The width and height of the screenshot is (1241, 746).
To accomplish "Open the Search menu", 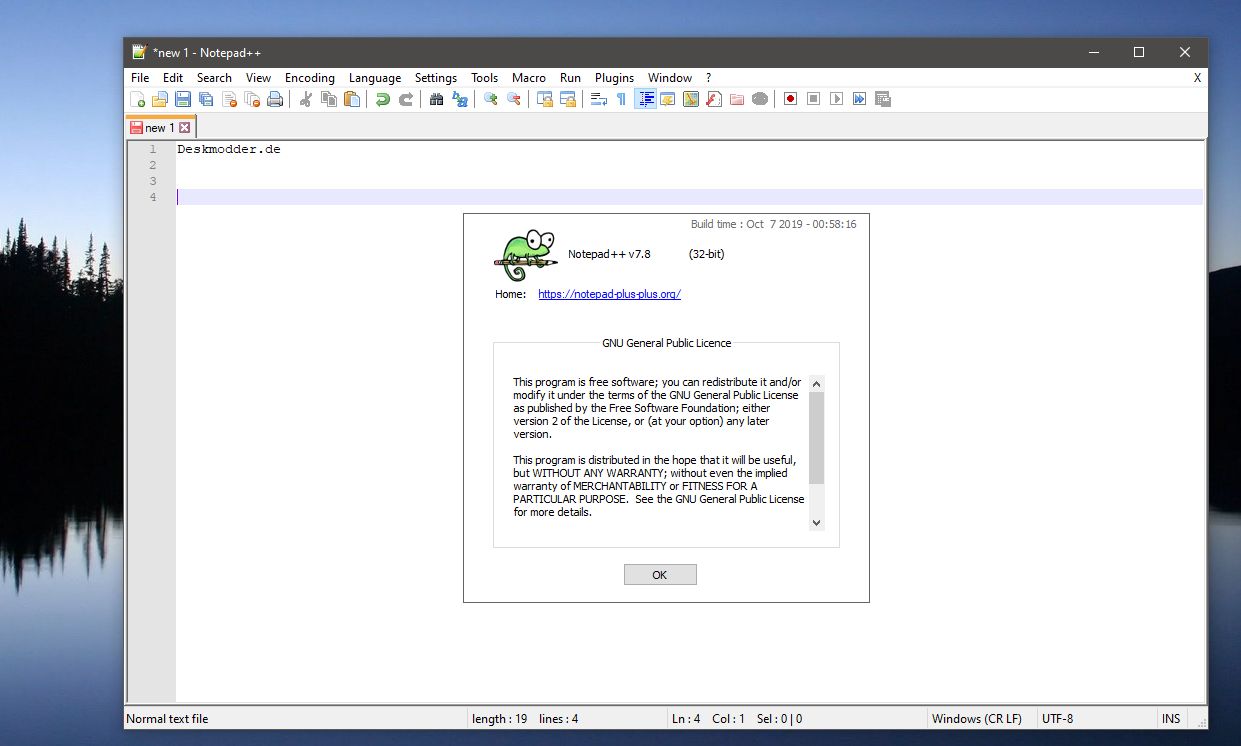I will click(214, 77).
